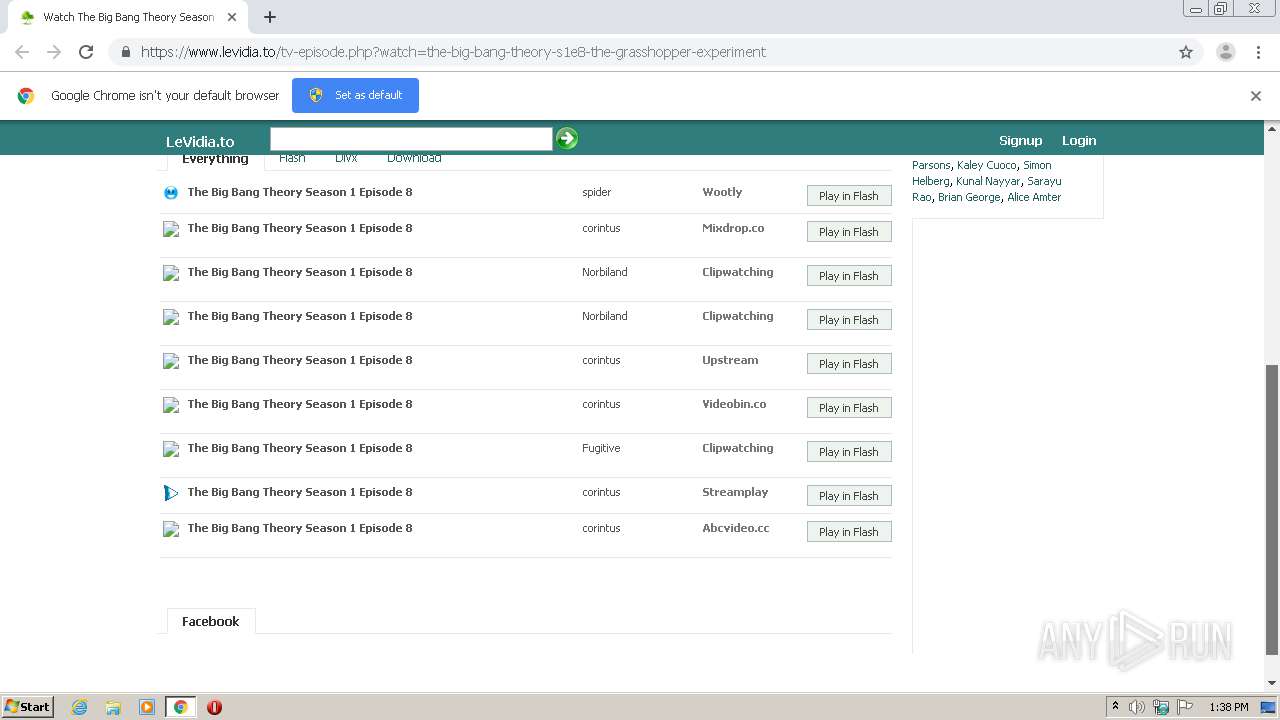This screenshot has width=1280, height=720.
Task: Click uploader name "Fugitive"
Action: [601, 448]
